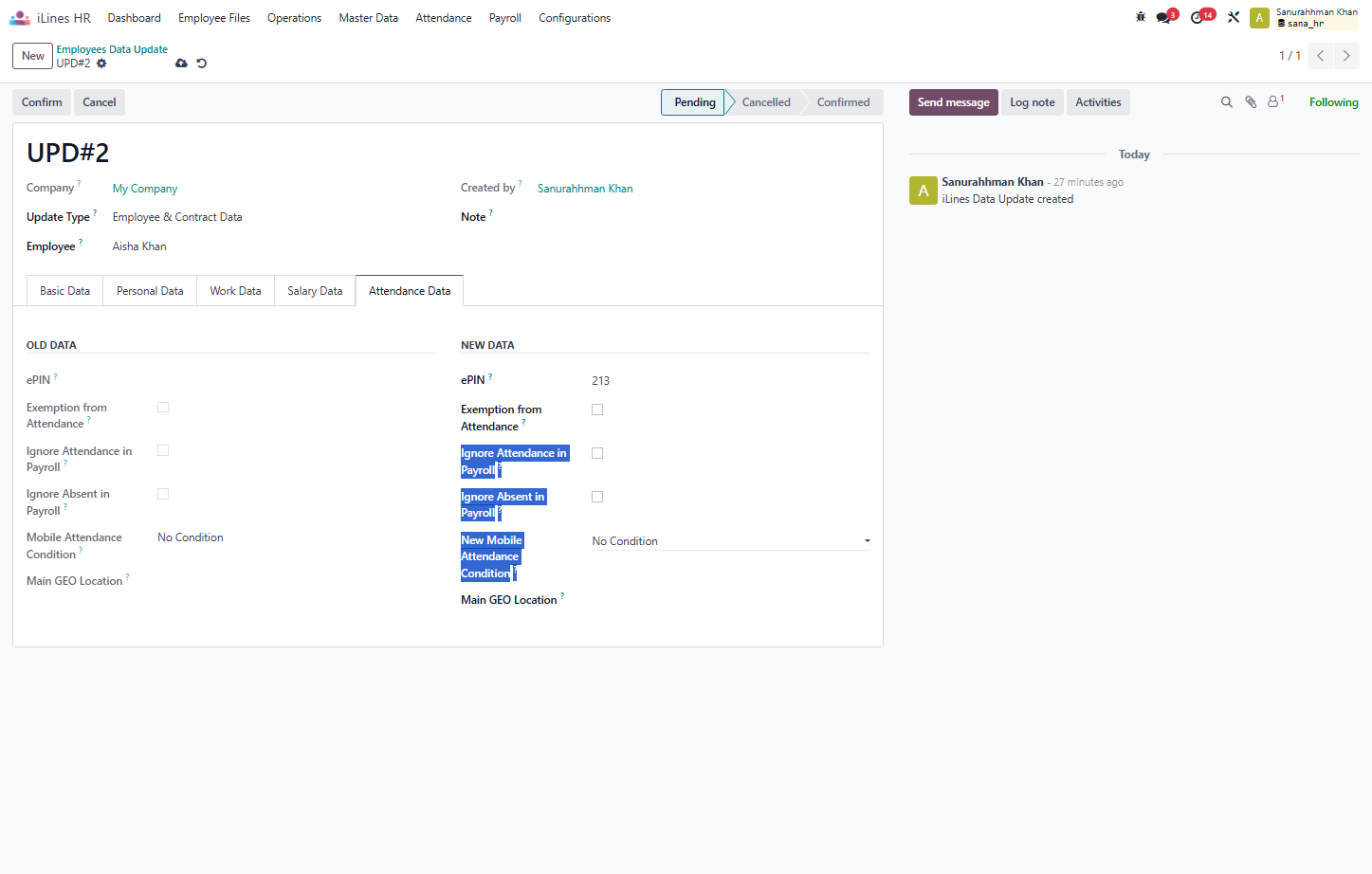Image resolution: width=1372 pixels, height=874 pixels.
Task: Click the new Main GEO Location field
Action: pos(731,600)
